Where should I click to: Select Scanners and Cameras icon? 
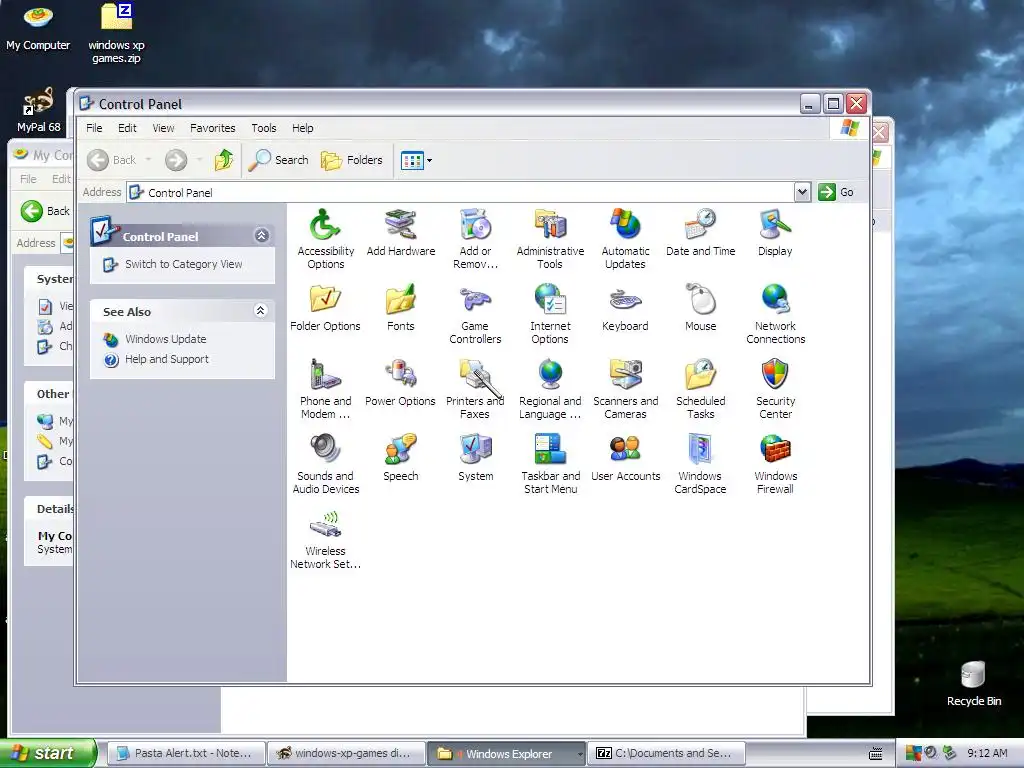click(x=625, y=389)
